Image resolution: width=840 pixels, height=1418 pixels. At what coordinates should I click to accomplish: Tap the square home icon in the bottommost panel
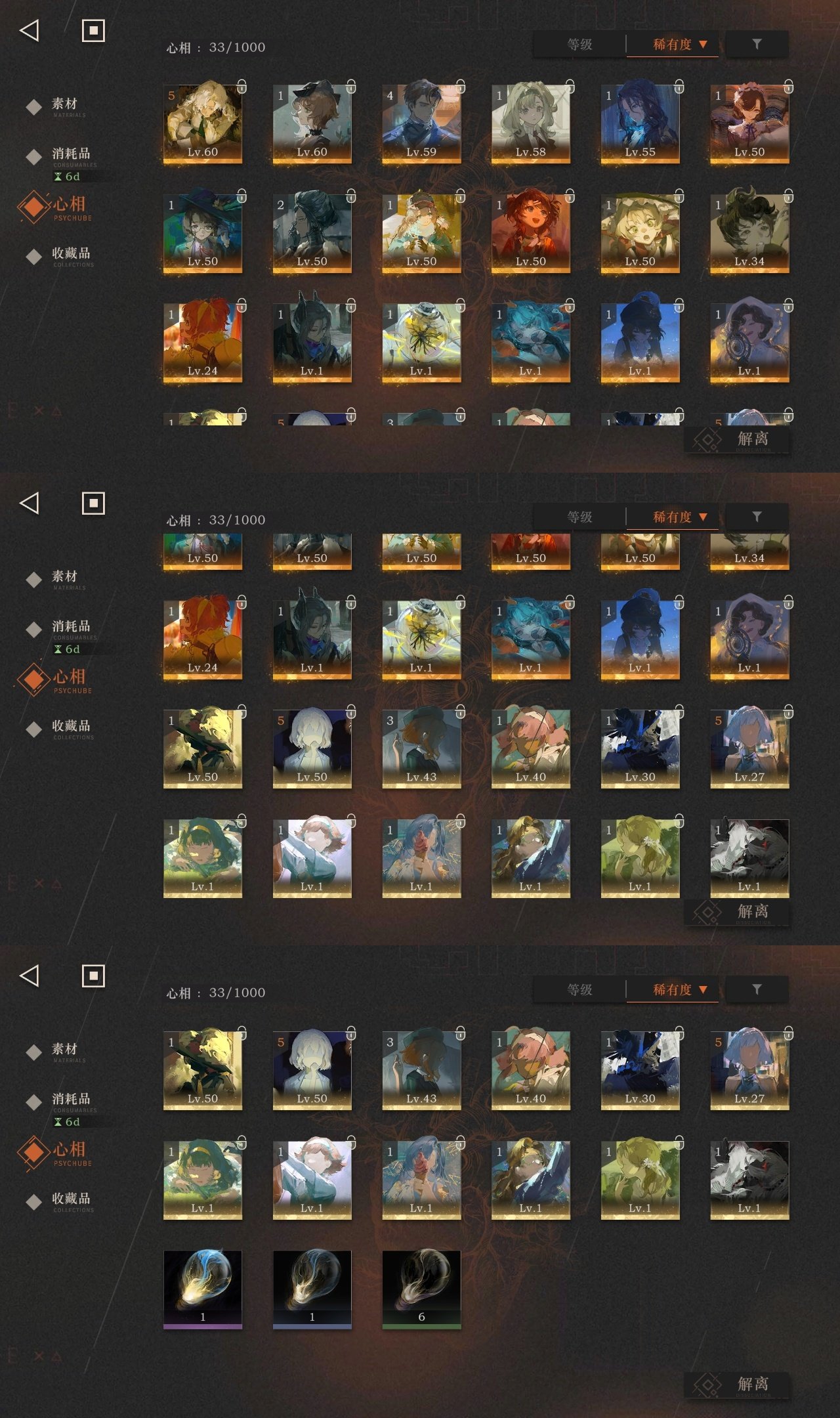[x=93, y=976]
